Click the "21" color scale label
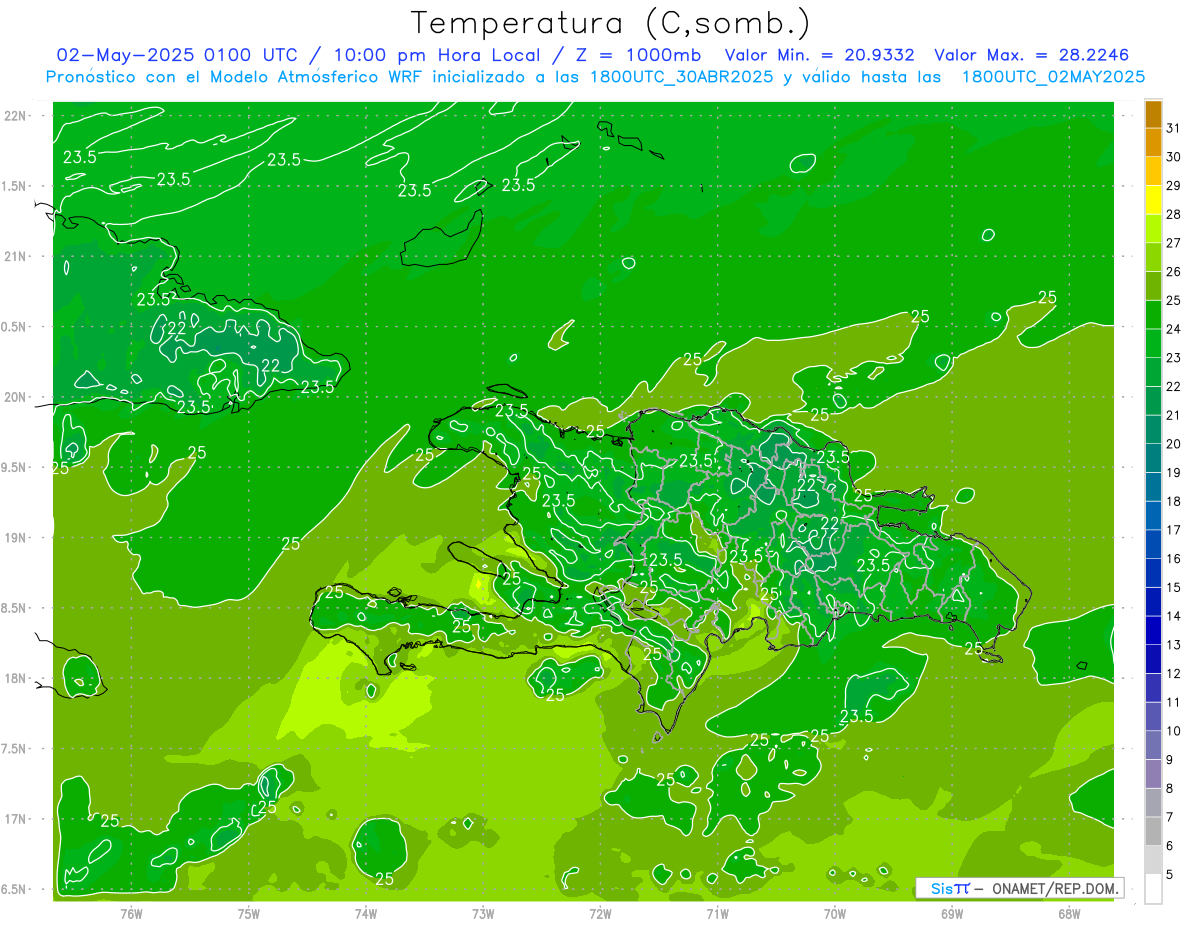Screen dimensions: 1200x927 click(x=1174, y=415)
